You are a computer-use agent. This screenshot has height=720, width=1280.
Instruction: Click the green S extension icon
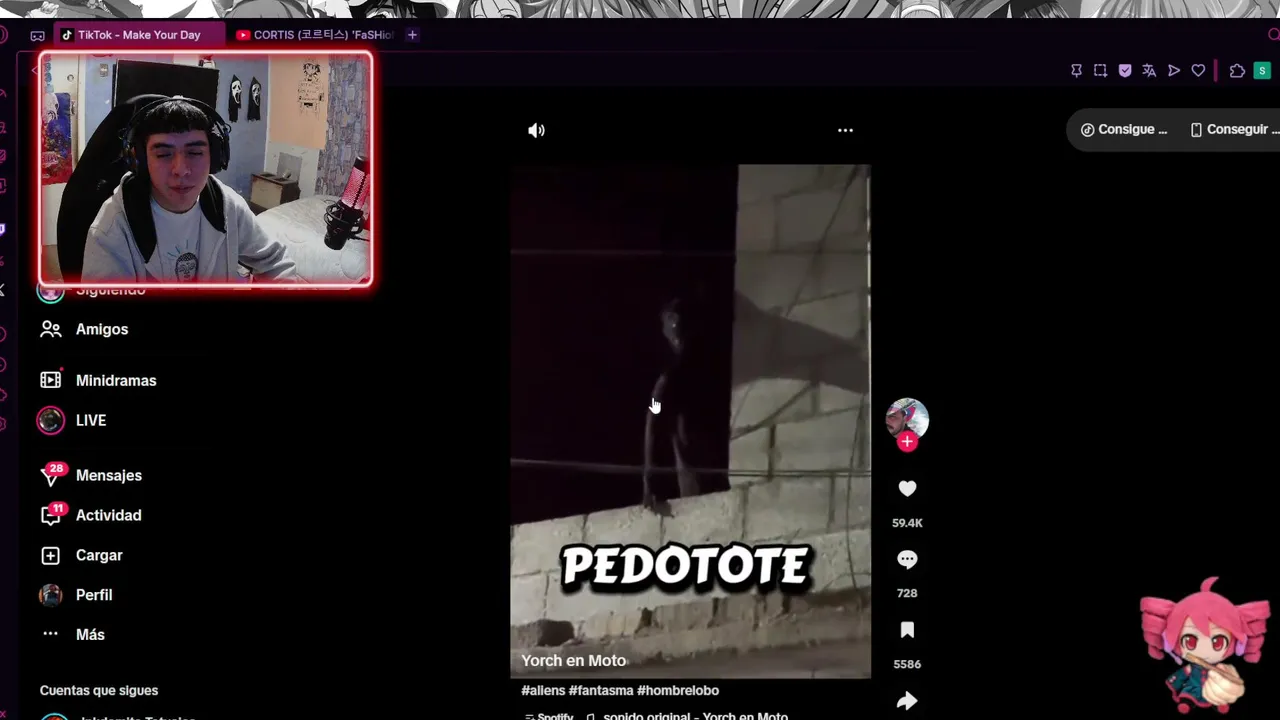[1262, 71]
